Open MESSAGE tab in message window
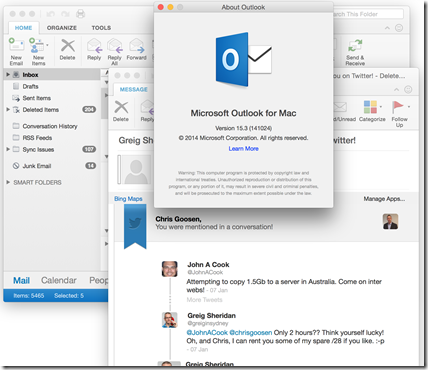The image size is (428, 370). [x=134, y=89]
